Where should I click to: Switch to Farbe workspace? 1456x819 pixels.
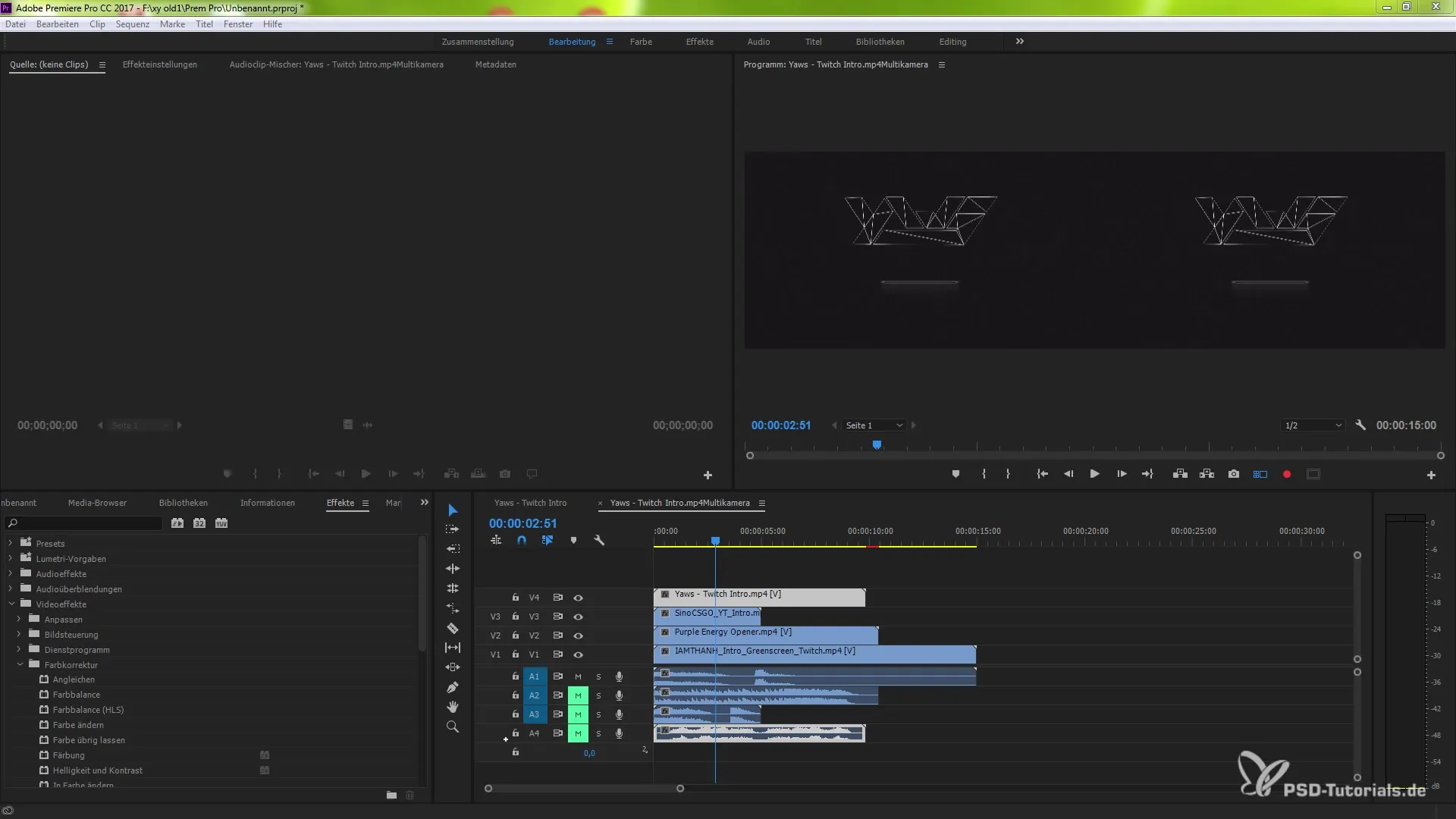tap(641, 42)
